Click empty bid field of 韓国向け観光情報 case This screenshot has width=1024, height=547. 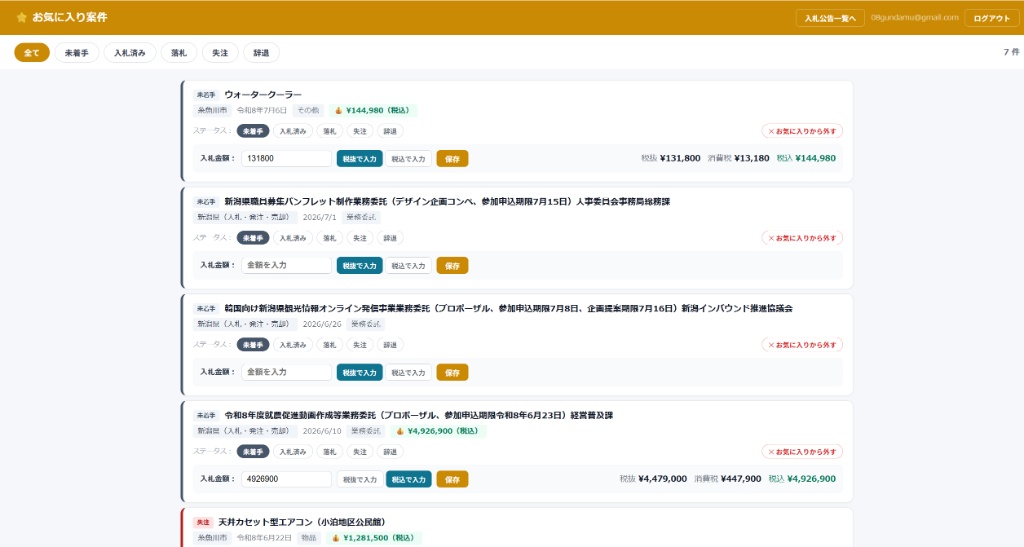point(286,373)
